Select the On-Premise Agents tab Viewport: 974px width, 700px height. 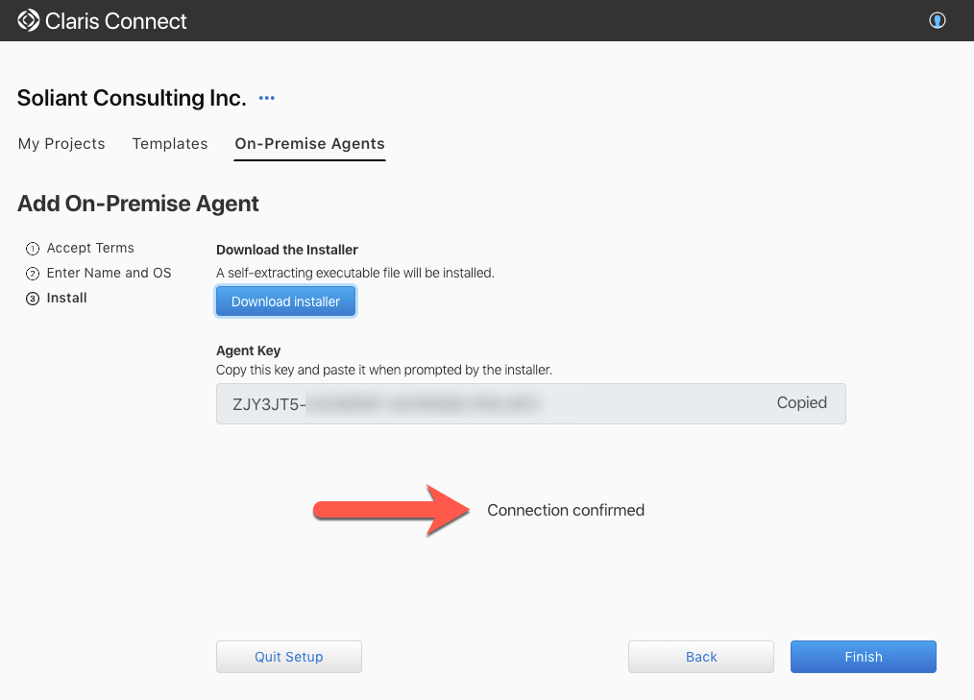[309, 143]
